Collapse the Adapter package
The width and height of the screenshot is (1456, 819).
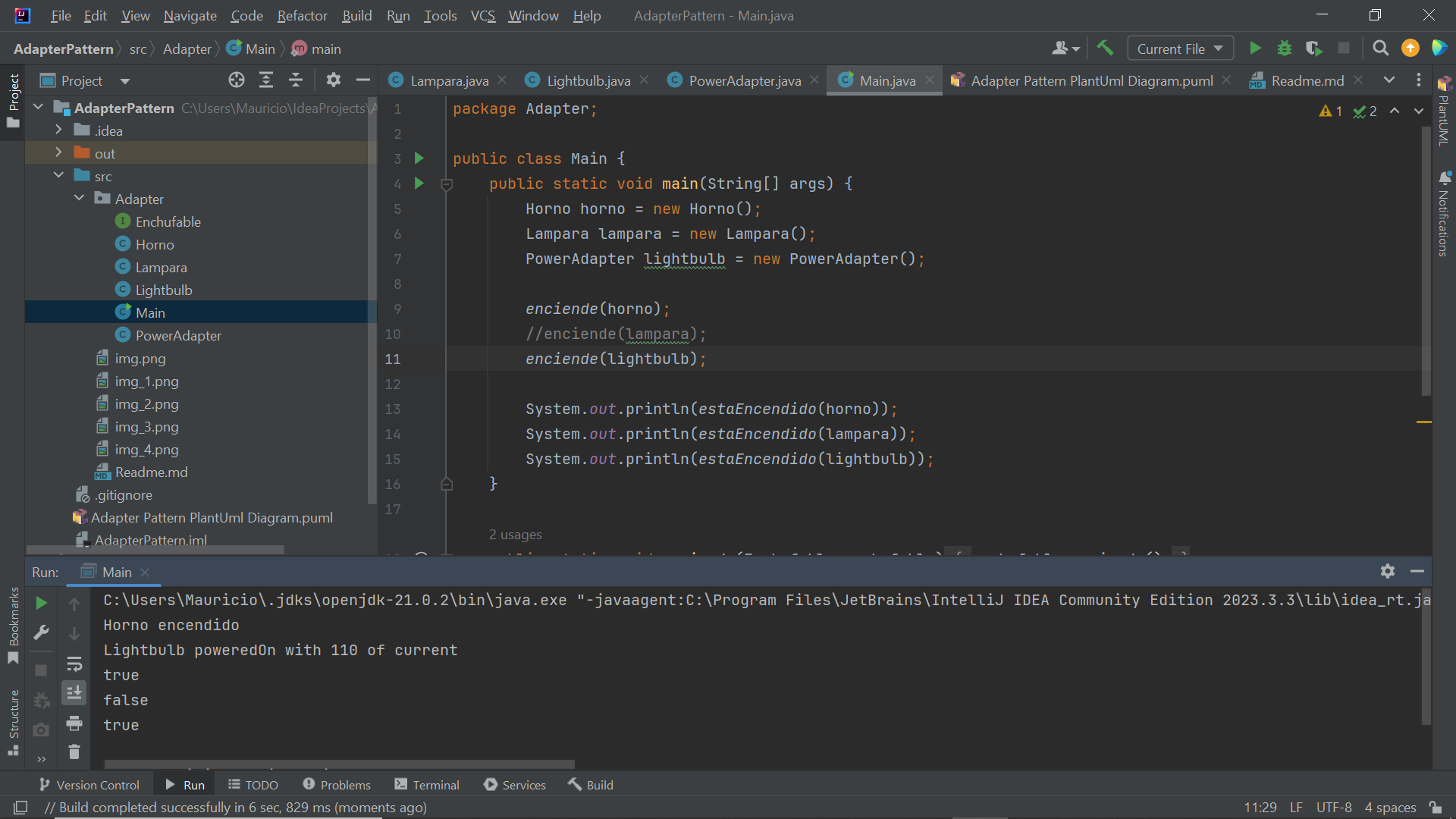coord(80,199)
